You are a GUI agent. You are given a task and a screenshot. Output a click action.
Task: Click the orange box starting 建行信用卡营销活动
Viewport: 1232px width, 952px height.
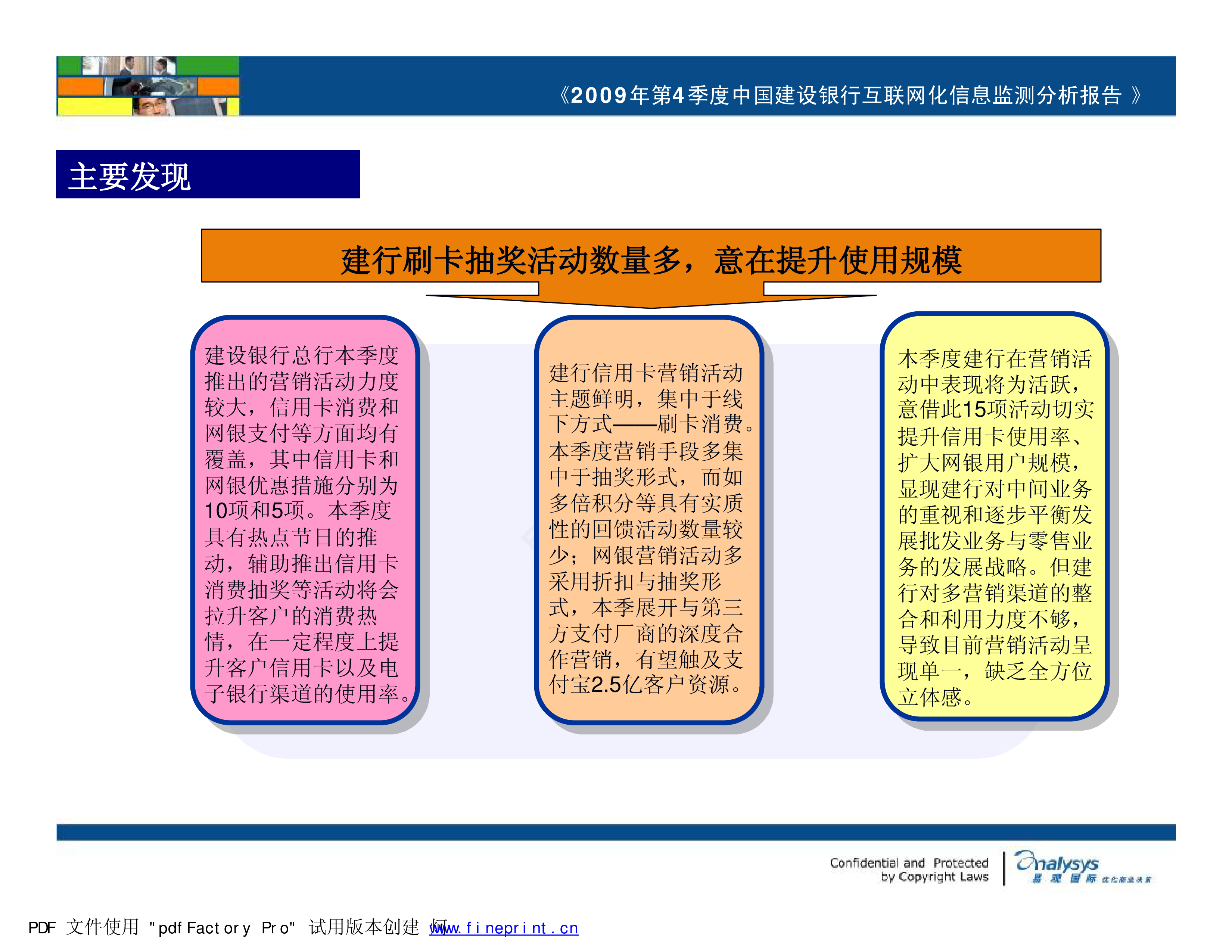[x=649, y=519]
